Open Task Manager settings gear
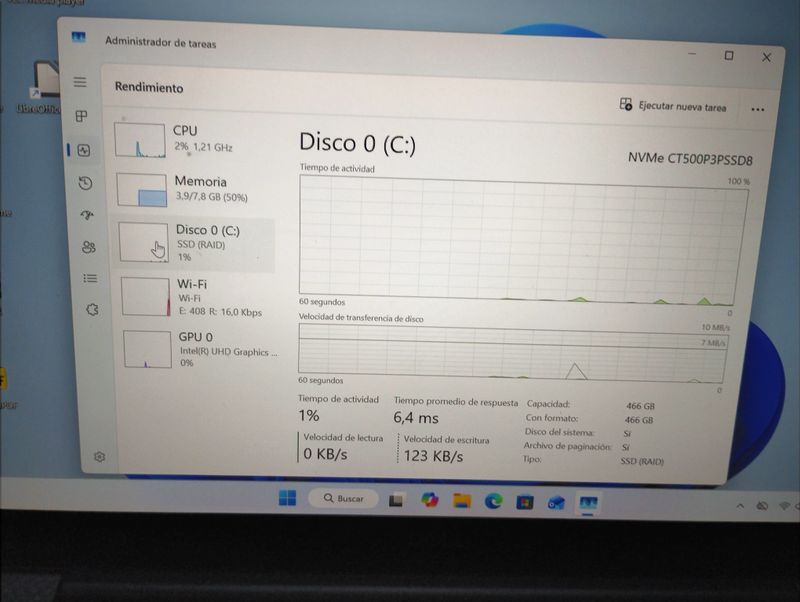The height and width of the screenshot is (602, 800). 99,456
